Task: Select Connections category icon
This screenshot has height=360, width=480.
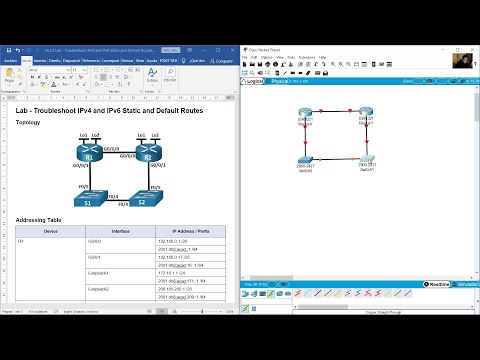Action: point(271,294)
